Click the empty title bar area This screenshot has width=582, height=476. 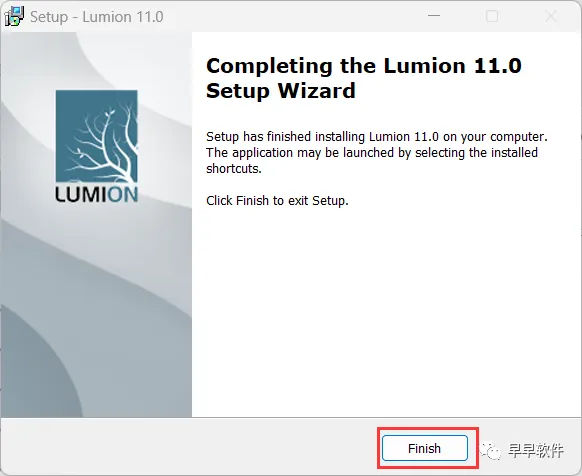[291, 17]
